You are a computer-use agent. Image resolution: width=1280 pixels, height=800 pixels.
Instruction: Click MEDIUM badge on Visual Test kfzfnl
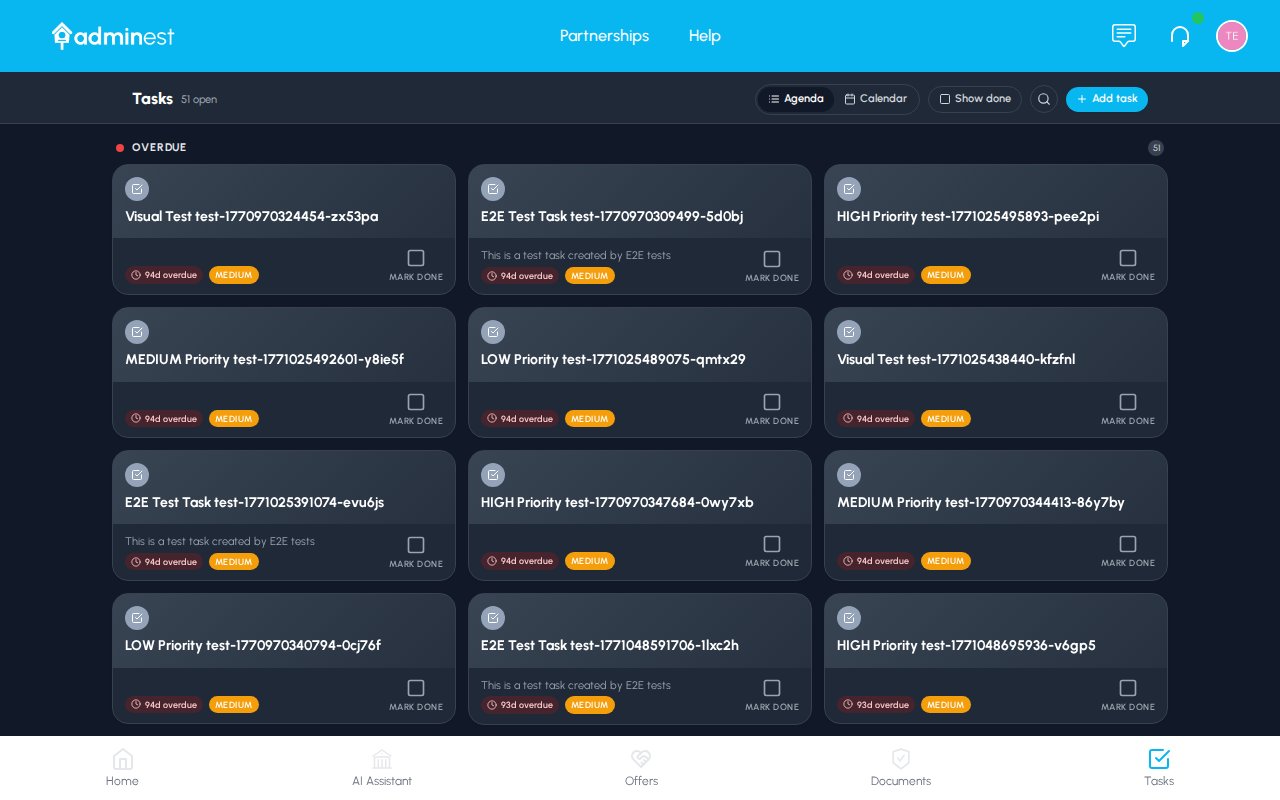[946, 419]
